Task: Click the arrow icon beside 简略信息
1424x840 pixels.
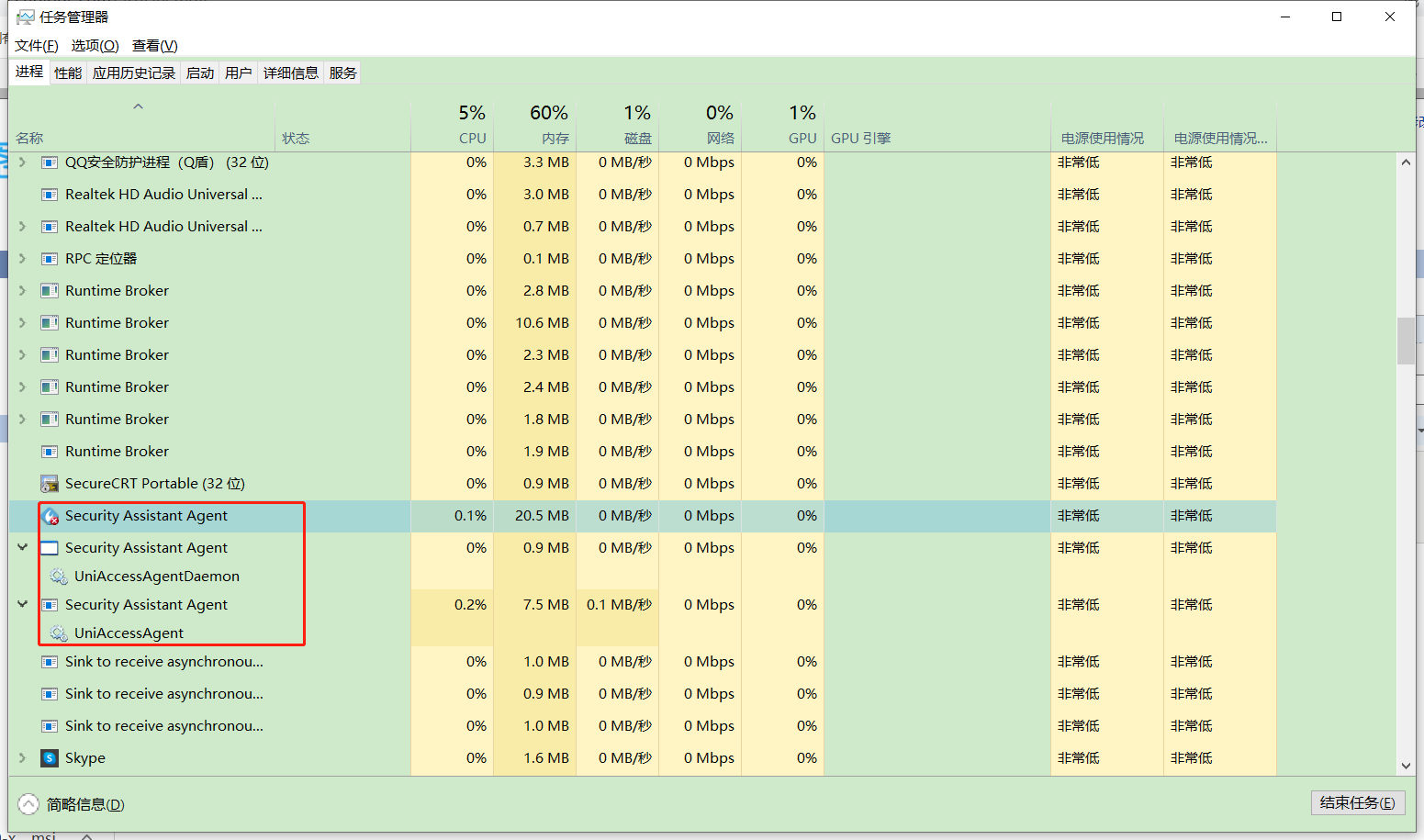Action: point(28,804)
